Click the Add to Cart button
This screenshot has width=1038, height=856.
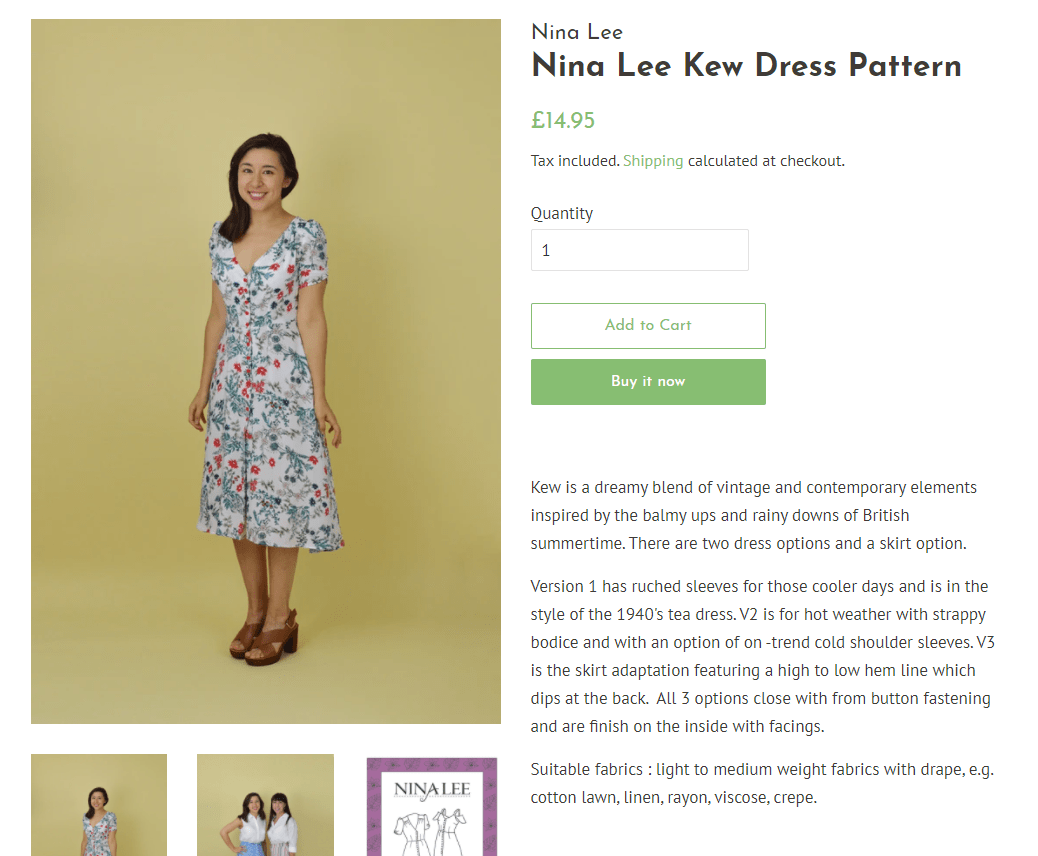click(x=648, y=325)
